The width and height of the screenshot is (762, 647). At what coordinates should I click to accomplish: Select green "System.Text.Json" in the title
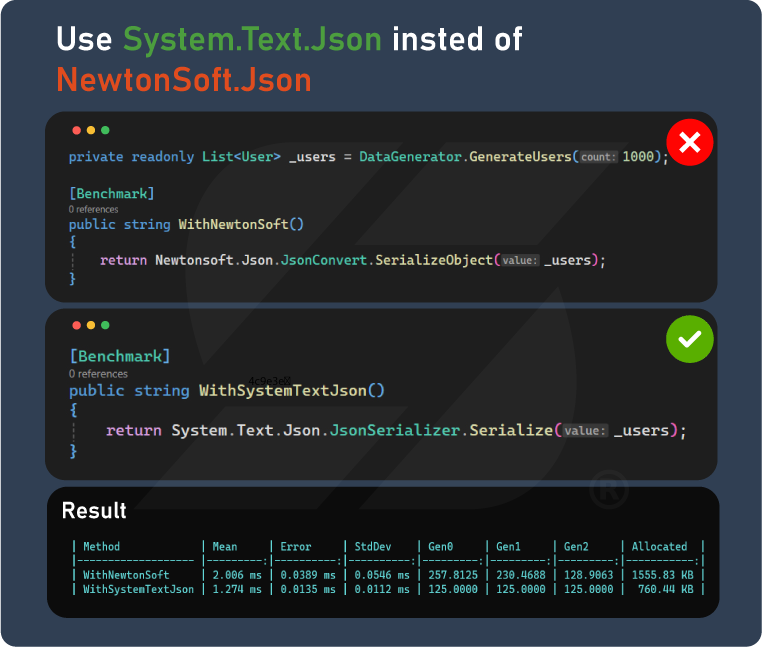[x=252, y=40]
